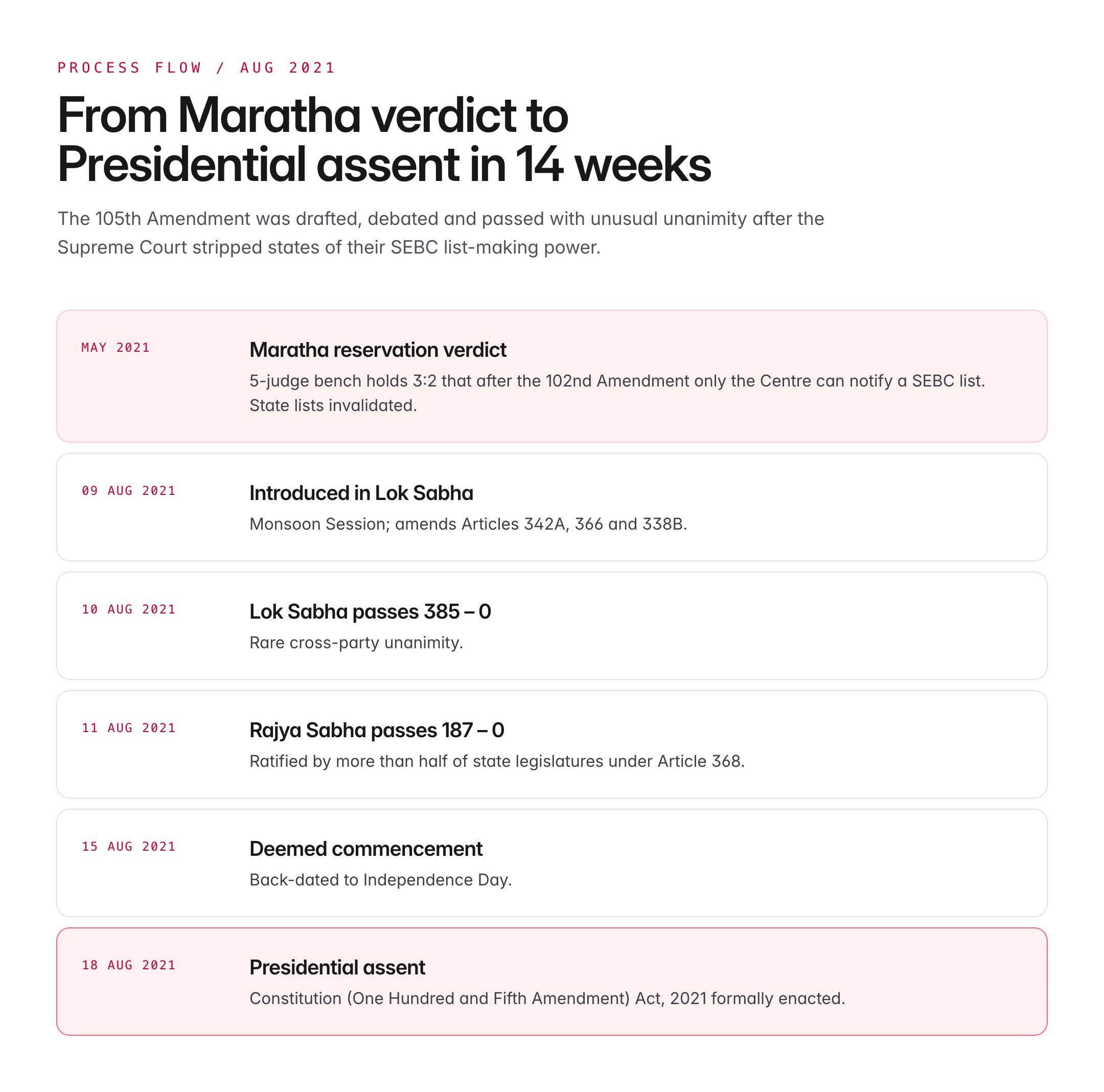Click the 'Rajya Sabha passes 187 – 0' heading

click(x=377, y=730)
